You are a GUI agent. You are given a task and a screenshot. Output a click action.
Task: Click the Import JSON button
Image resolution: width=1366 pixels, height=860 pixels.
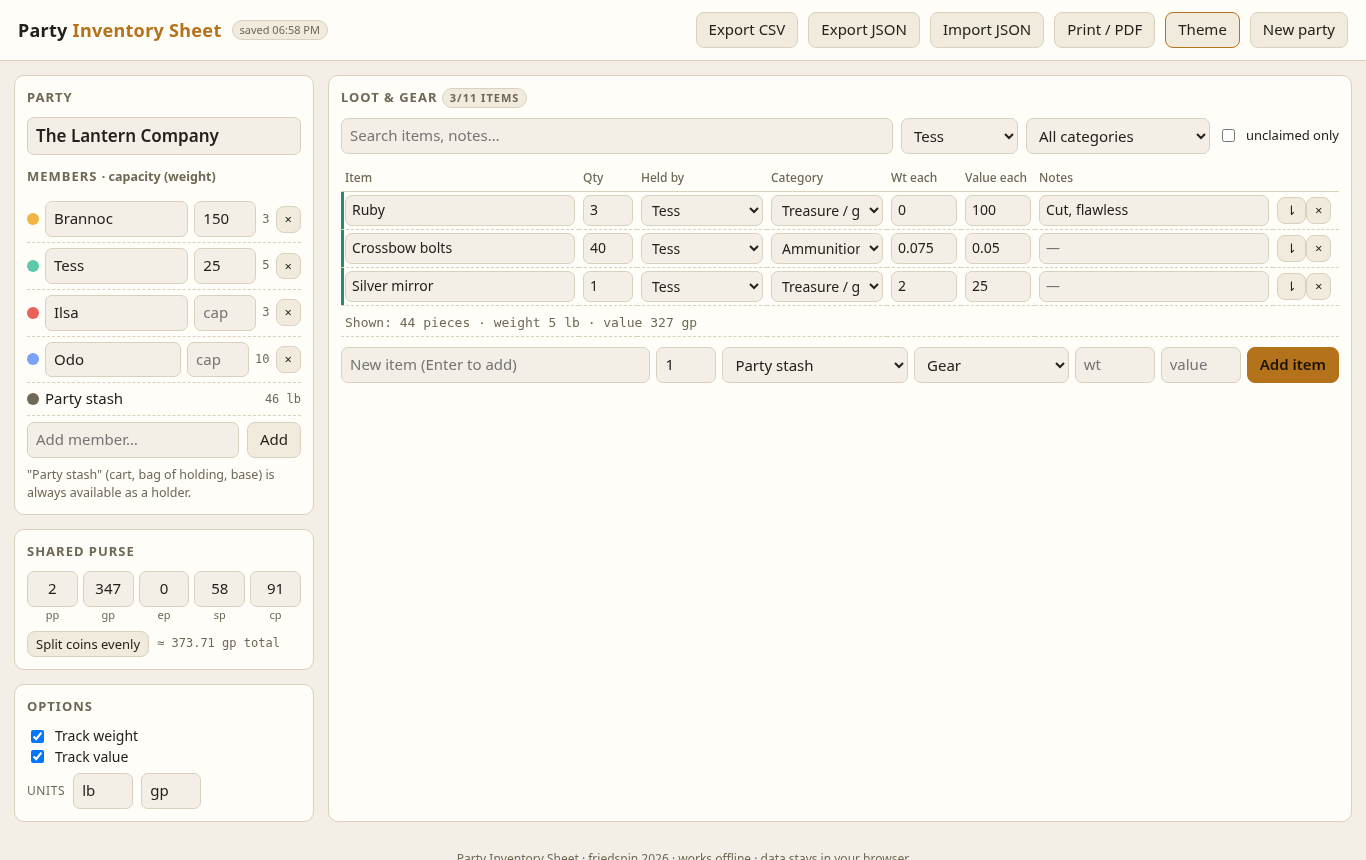(x=987, y=30)
